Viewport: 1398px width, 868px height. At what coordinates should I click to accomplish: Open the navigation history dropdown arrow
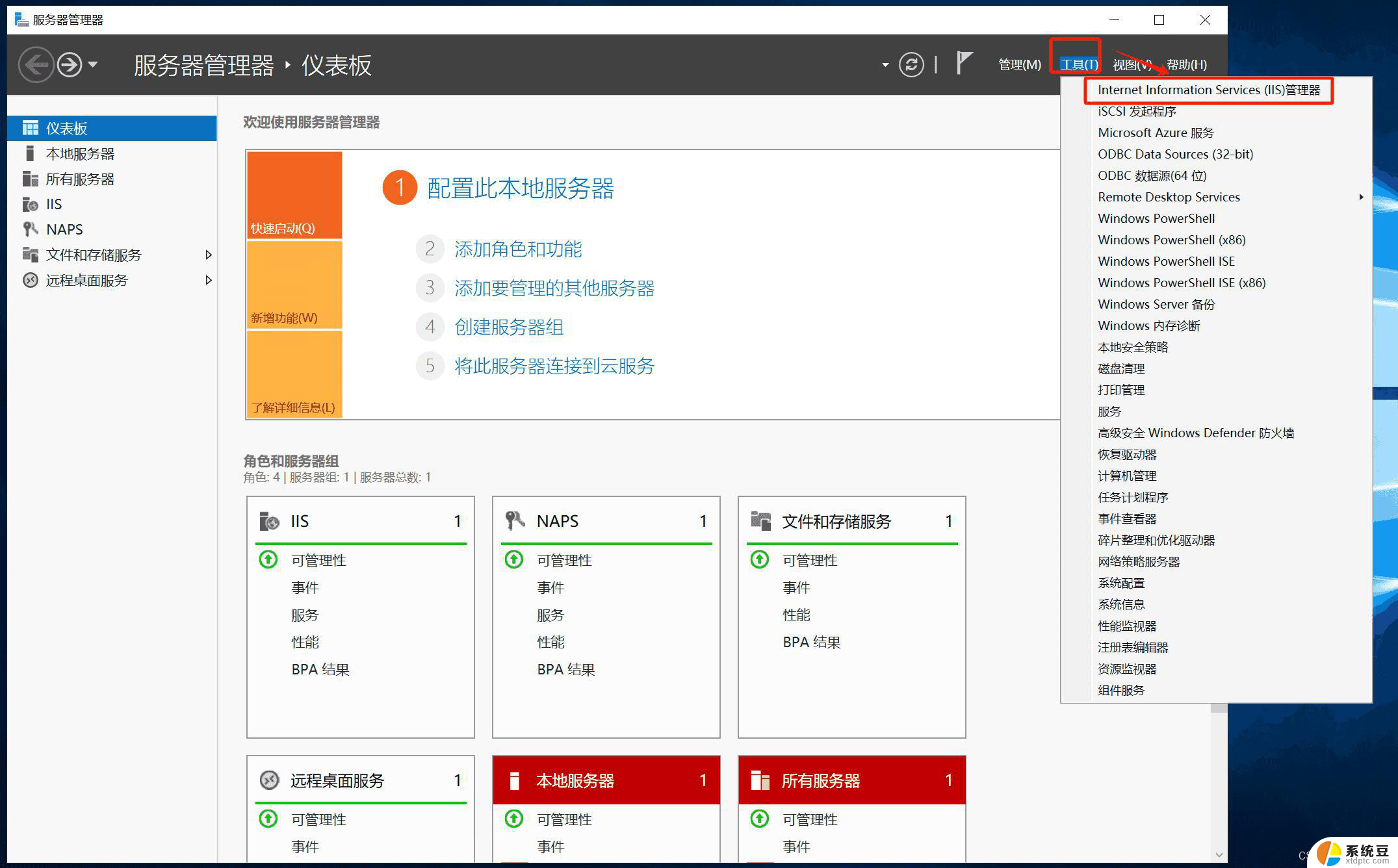(92, 64)
